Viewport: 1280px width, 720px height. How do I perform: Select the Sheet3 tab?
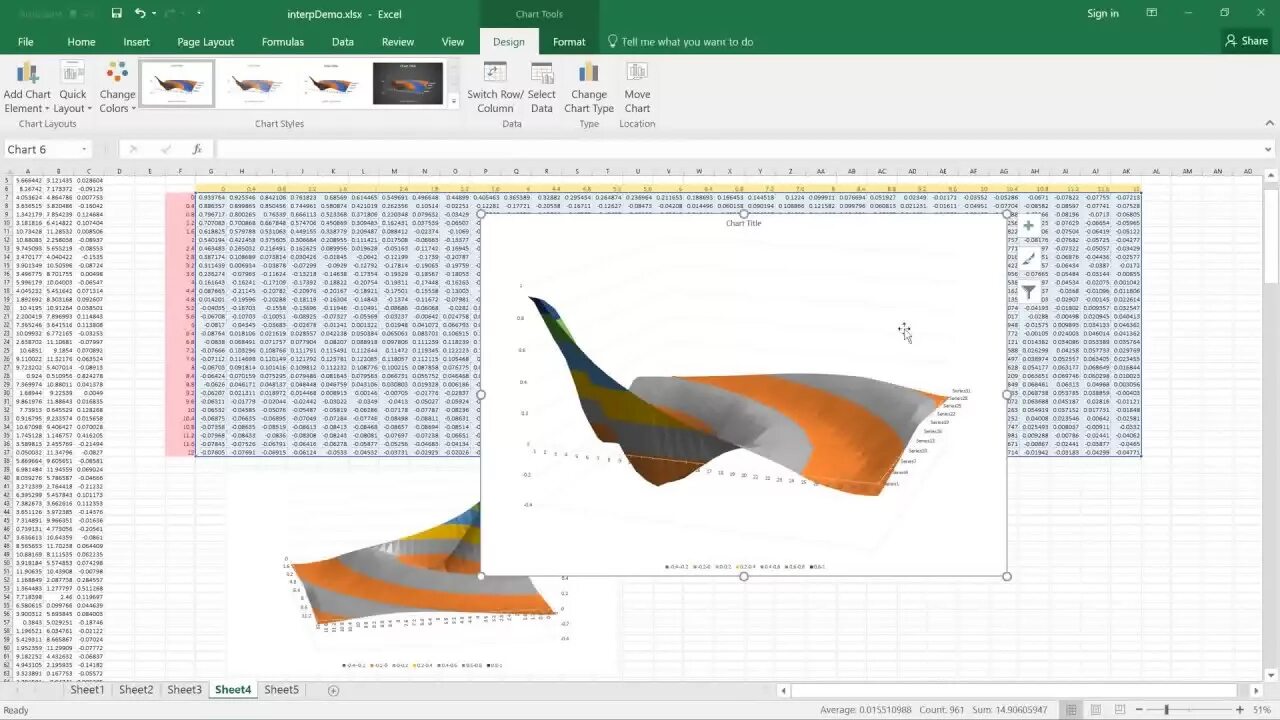click(x=184, y=690)
